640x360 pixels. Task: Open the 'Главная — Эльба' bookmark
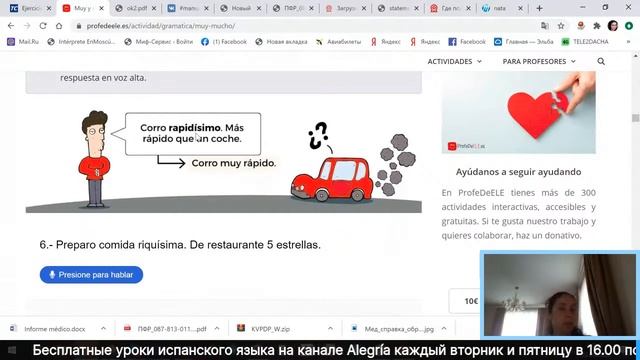coord(524,42)
